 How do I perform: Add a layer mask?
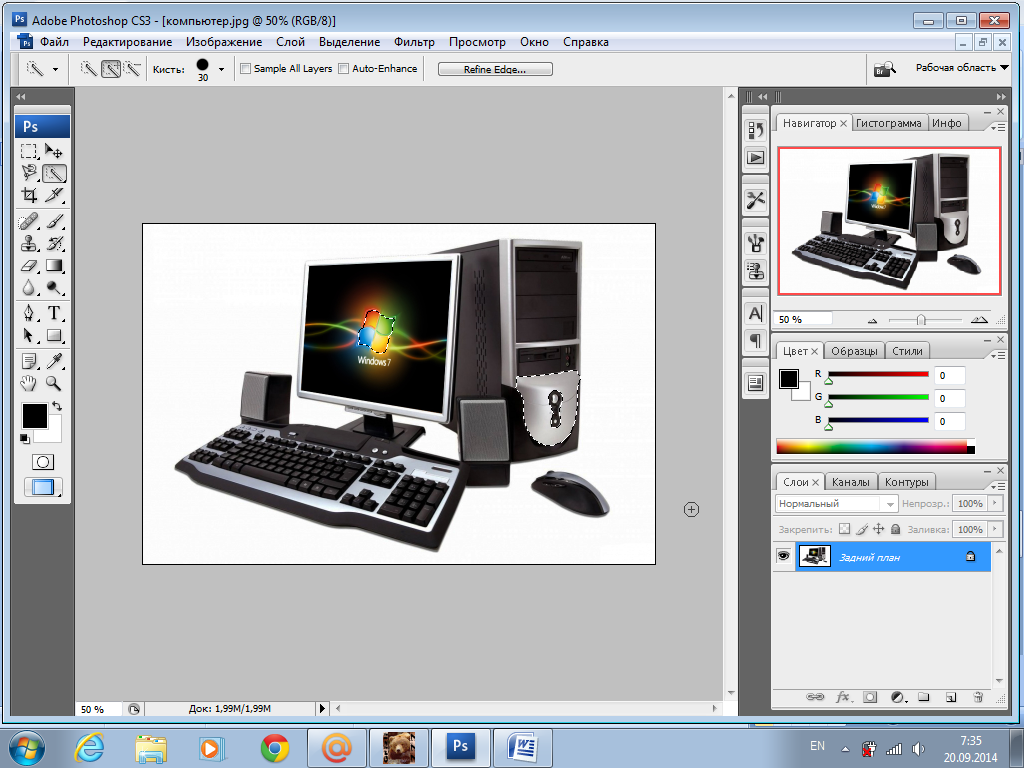(x=870, y=697)
